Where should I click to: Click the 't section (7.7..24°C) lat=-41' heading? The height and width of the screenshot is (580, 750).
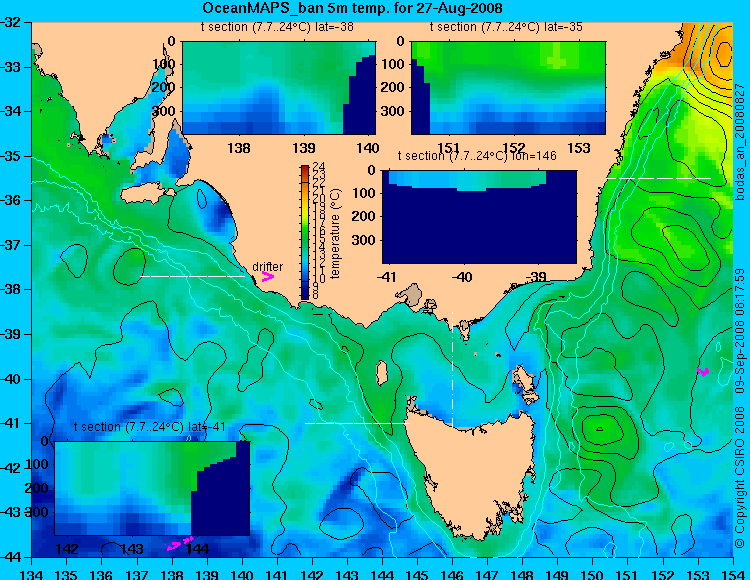click(150, 427)
